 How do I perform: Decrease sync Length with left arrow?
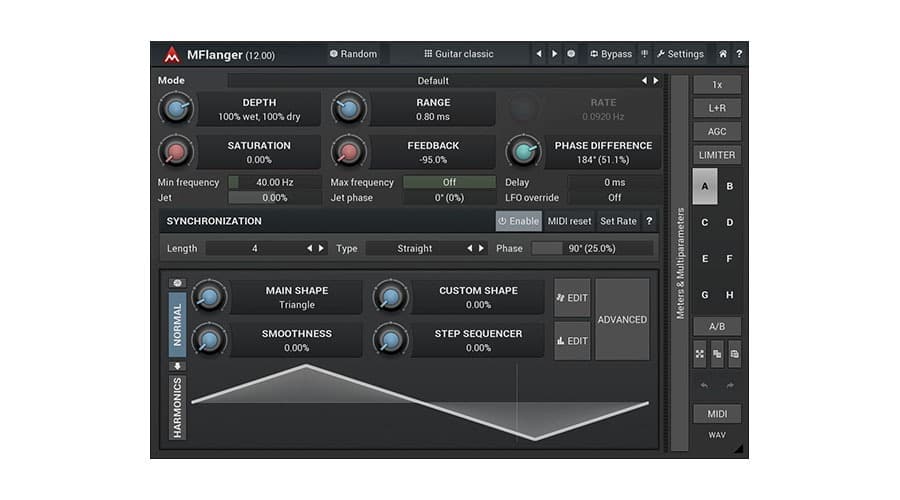[309, 249]
